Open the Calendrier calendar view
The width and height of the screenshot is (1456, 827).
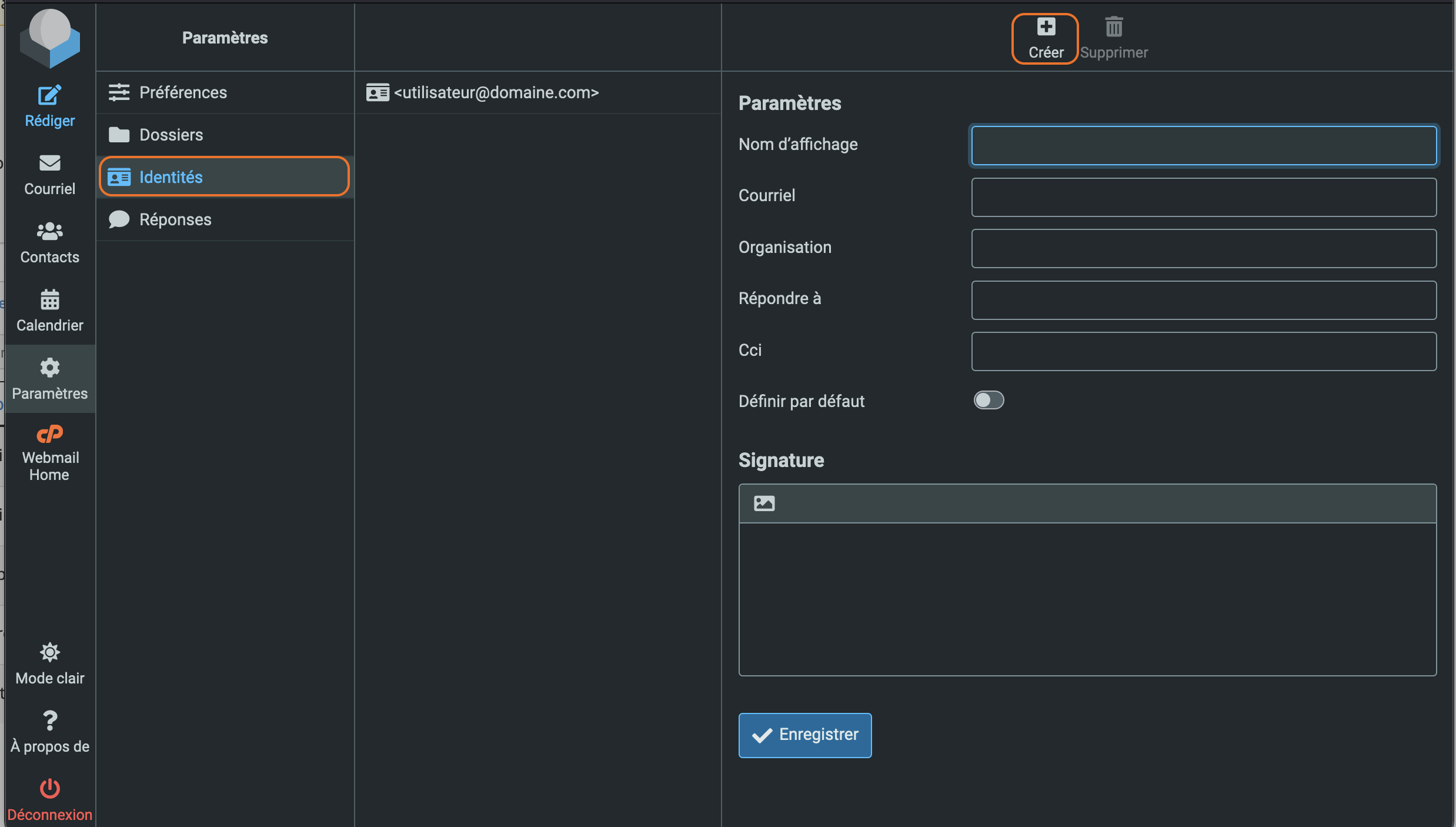pyautogui.click(x=50, y=311)
